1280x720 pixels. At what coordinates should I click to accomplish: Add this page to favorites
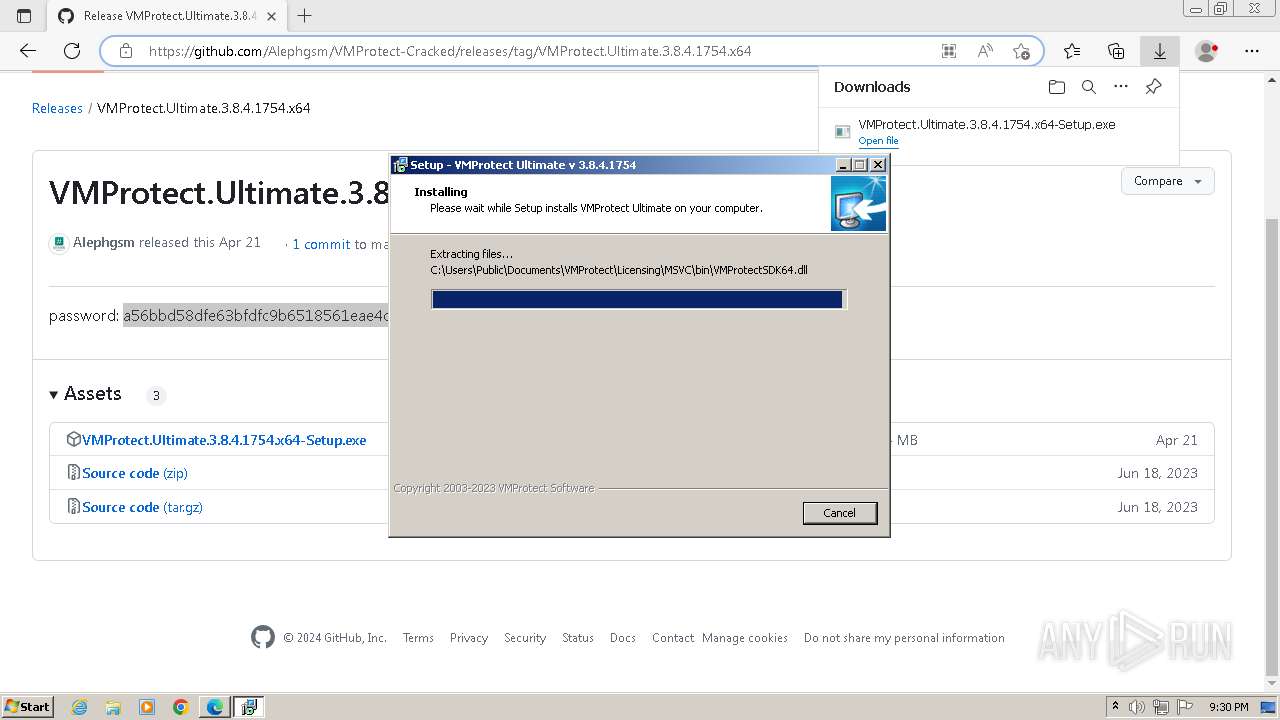coord(1021,51)
